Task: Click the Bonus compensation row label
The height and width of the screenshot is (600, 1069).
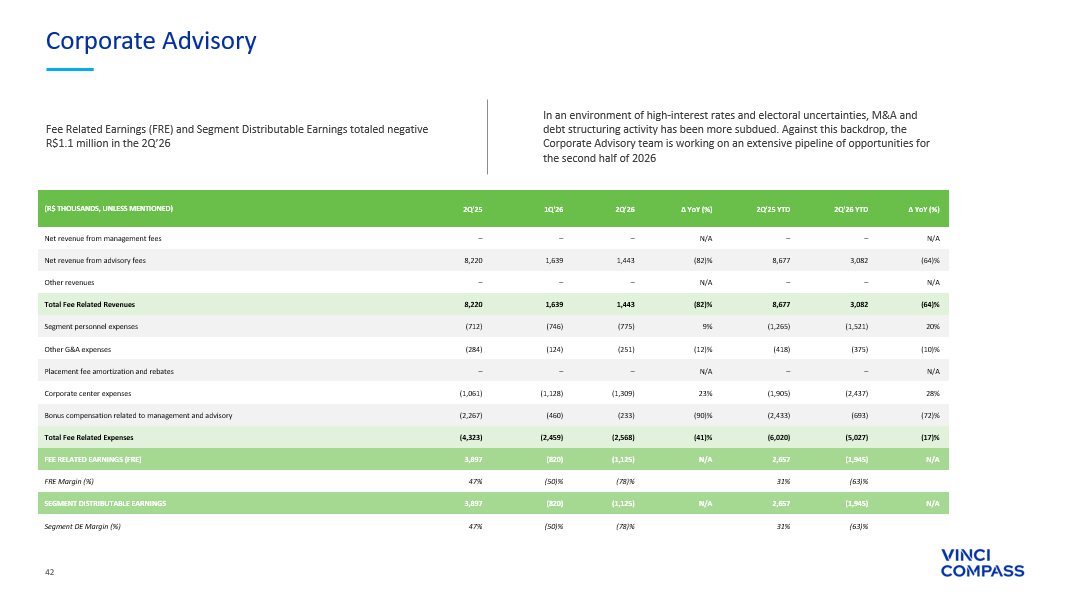Action: point(138,415)
